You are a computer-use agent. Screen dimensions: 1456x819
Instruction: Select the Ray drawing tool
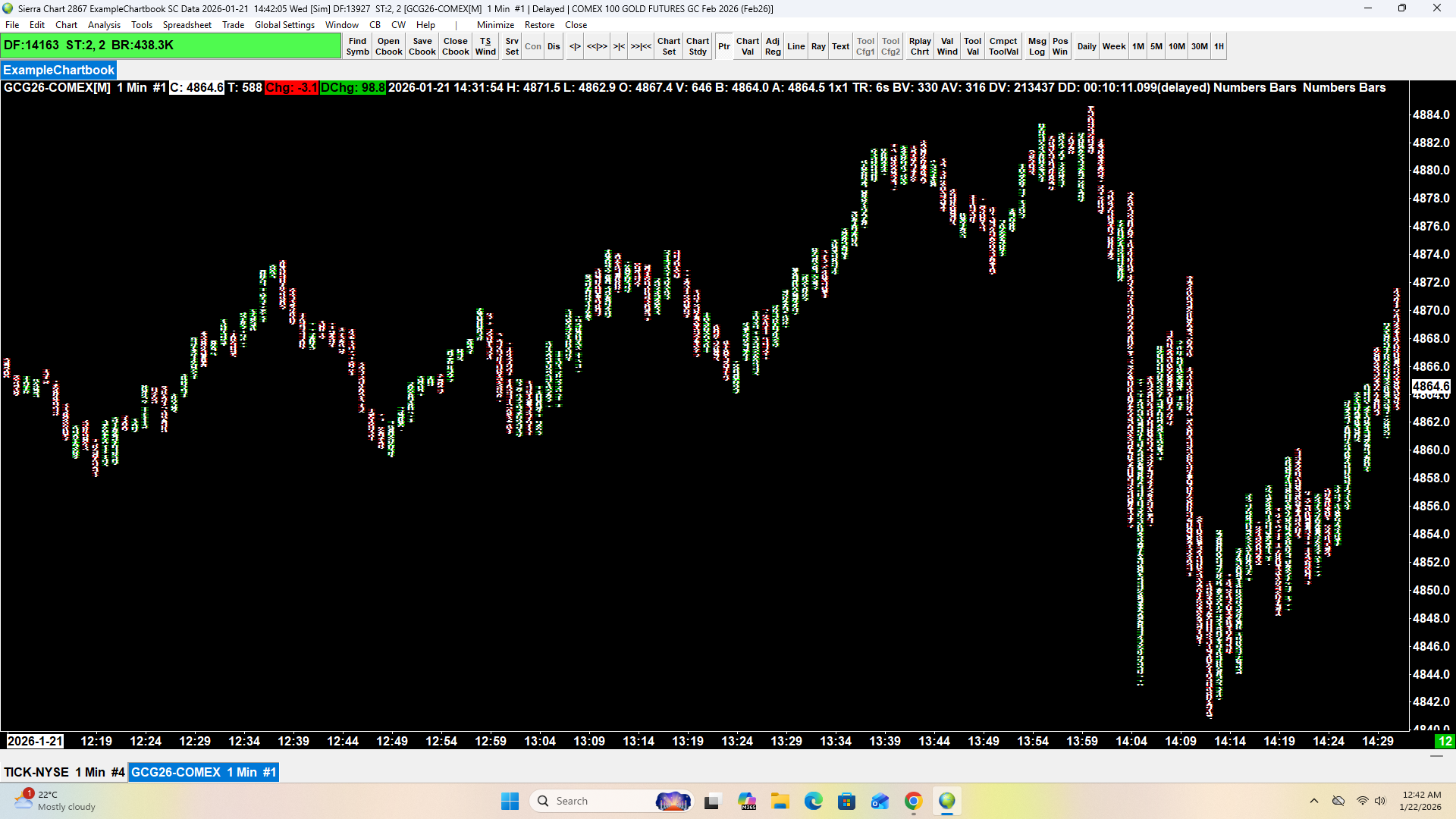coord(818,46)
